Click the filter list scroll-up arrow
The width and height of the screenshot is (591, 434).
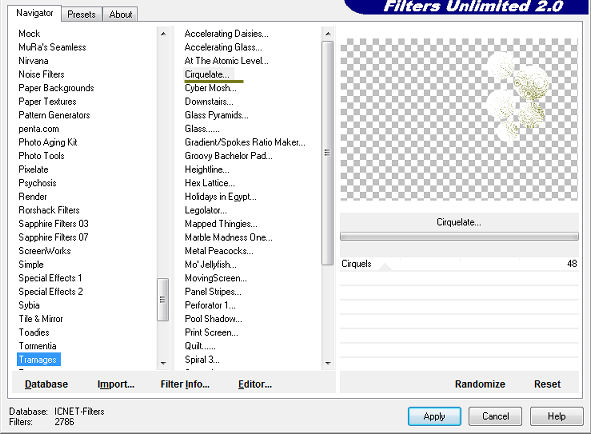coord(328,34)
